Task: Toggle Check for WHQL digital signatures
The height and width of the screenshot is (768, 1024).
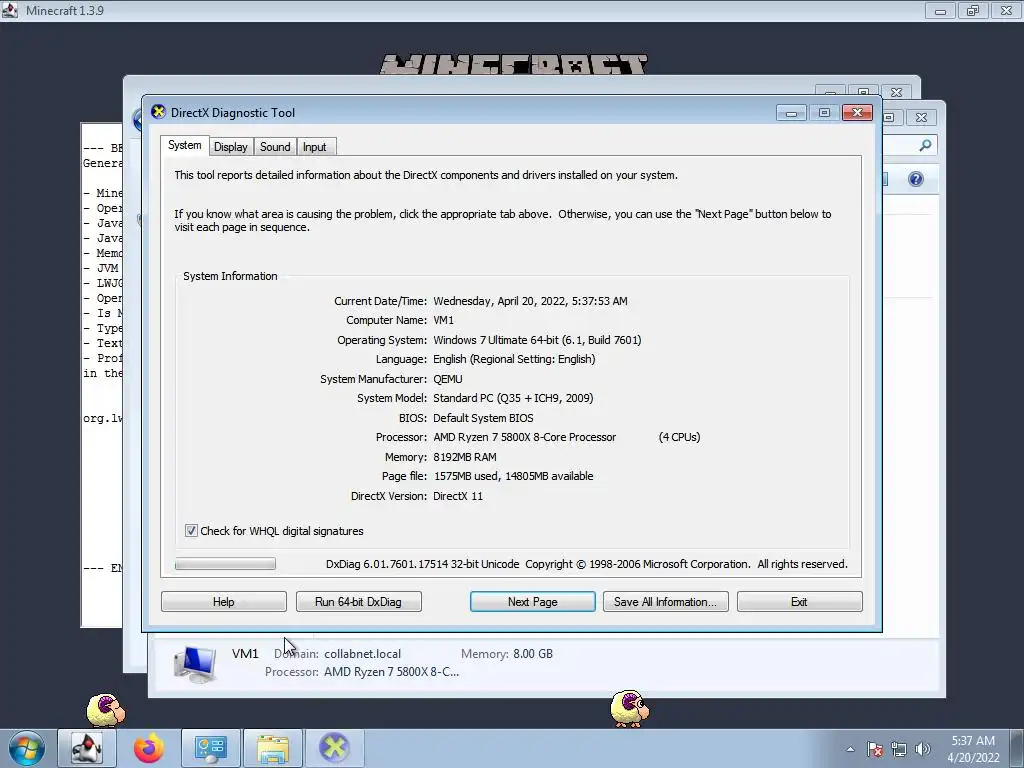Action: [191, 531]
